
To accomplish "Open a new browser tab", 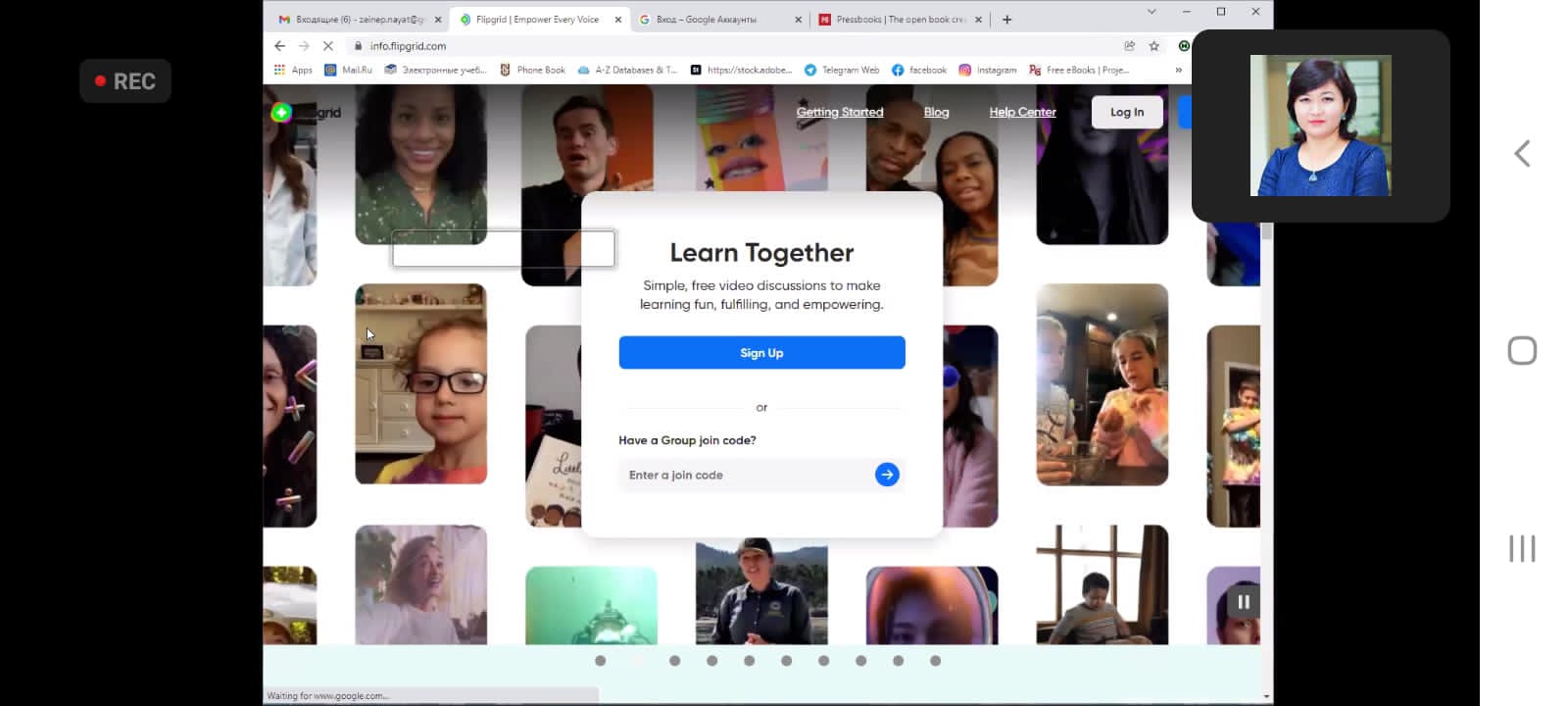I will tap(1006, 20).
